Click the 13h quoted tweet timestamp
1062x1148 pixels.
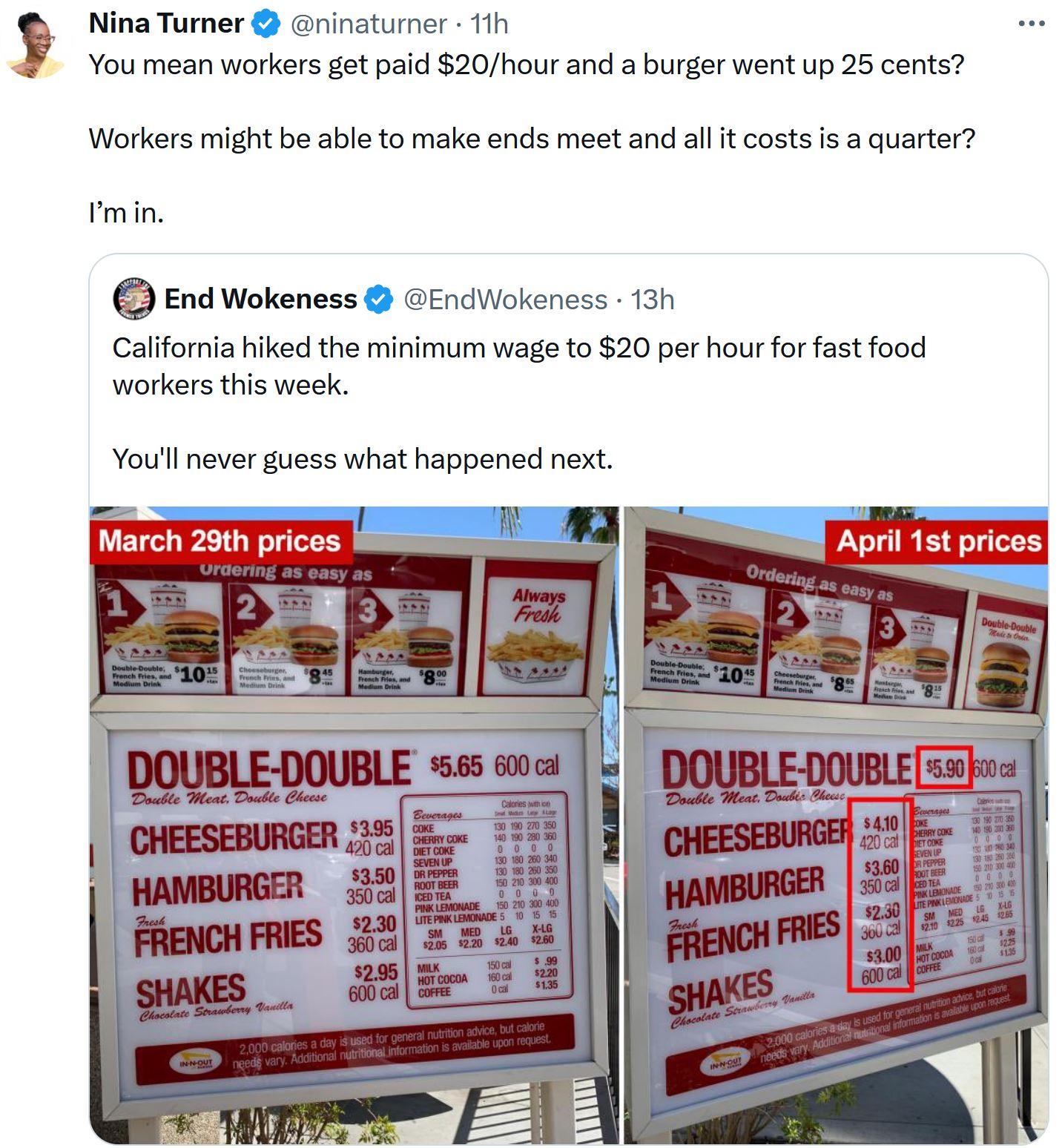tap(653, 300)
